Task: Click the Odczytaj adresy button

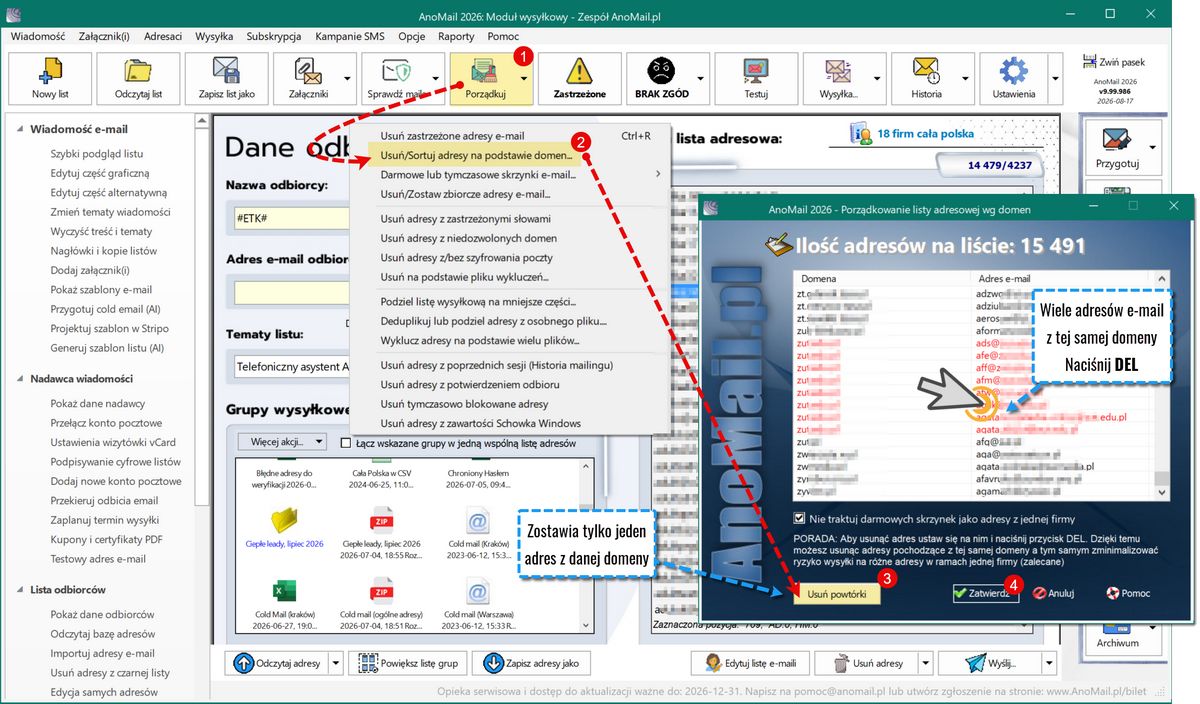Action: [x=278, y=663]
